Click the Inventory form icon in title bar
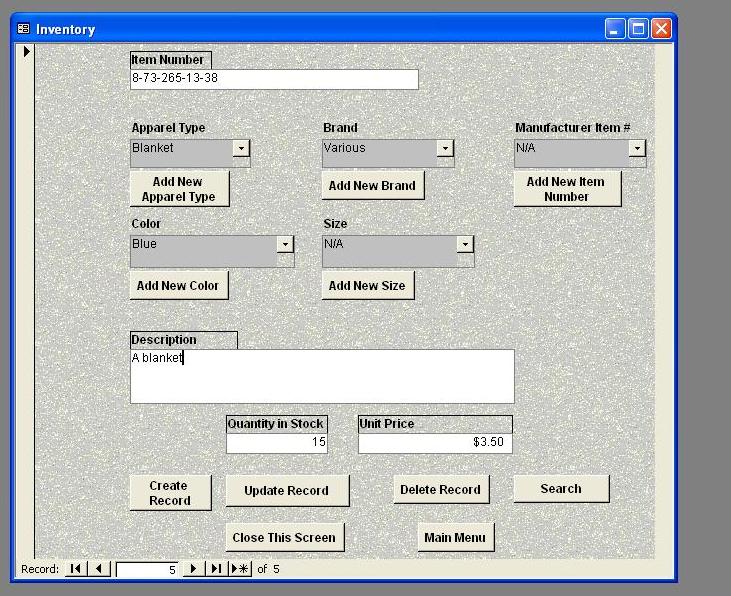 point(24,29)
